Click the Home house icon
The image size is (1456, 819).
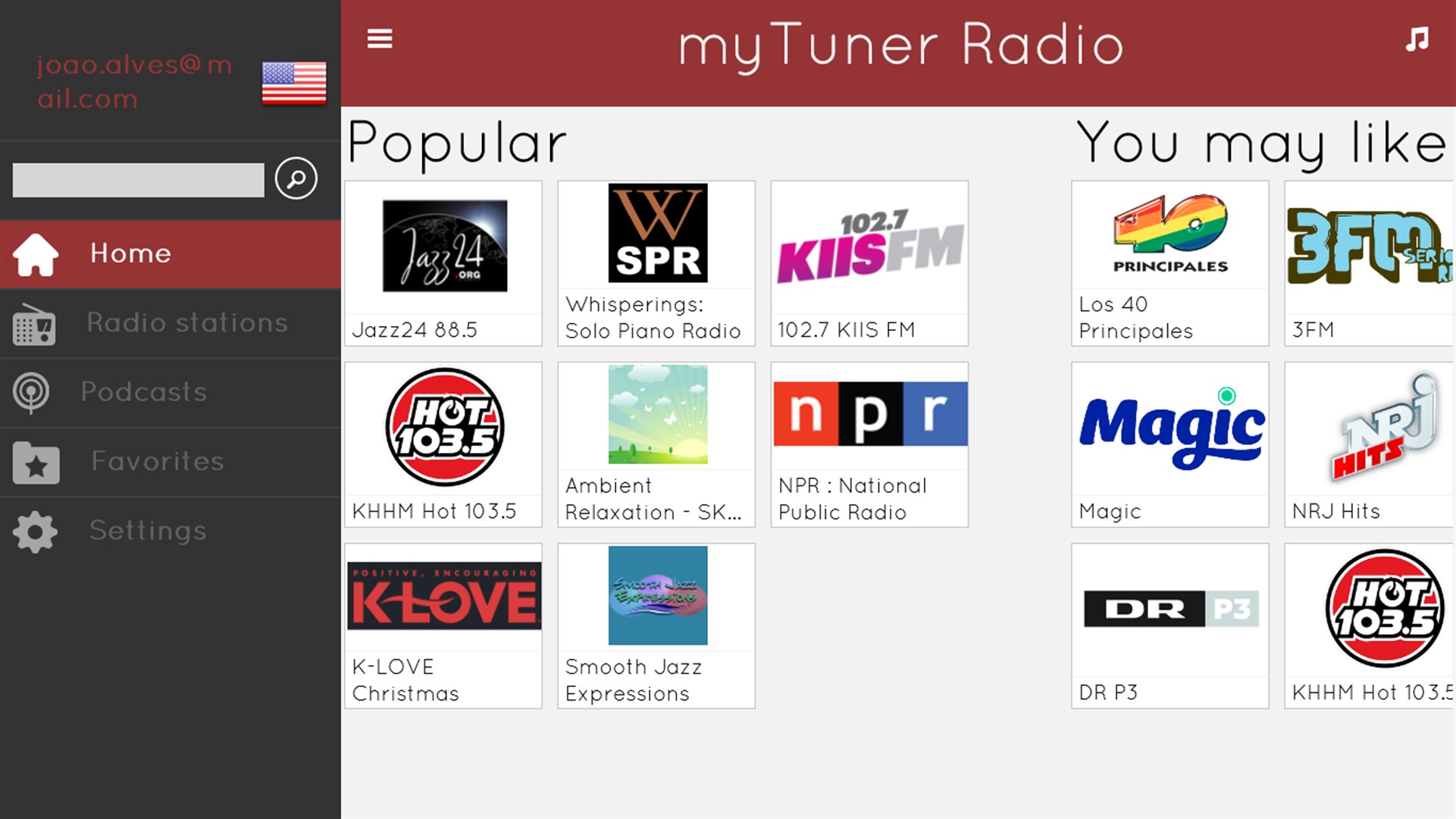pyautogui.click(x=35, y=254)
